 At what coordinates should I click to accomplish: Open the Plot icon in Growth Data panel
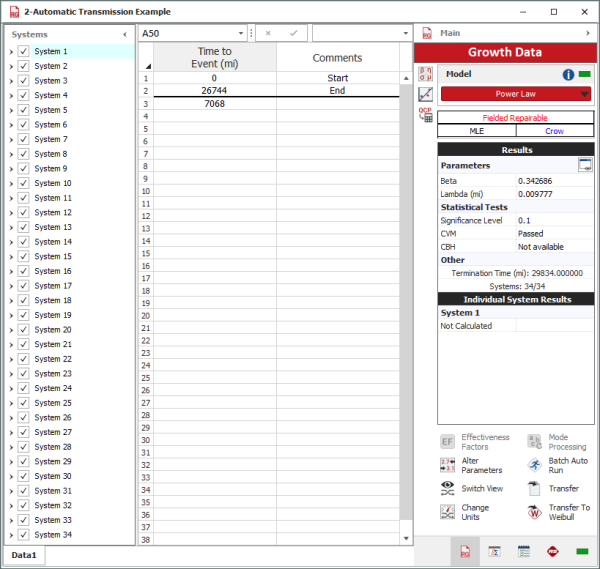pos(425,94)
